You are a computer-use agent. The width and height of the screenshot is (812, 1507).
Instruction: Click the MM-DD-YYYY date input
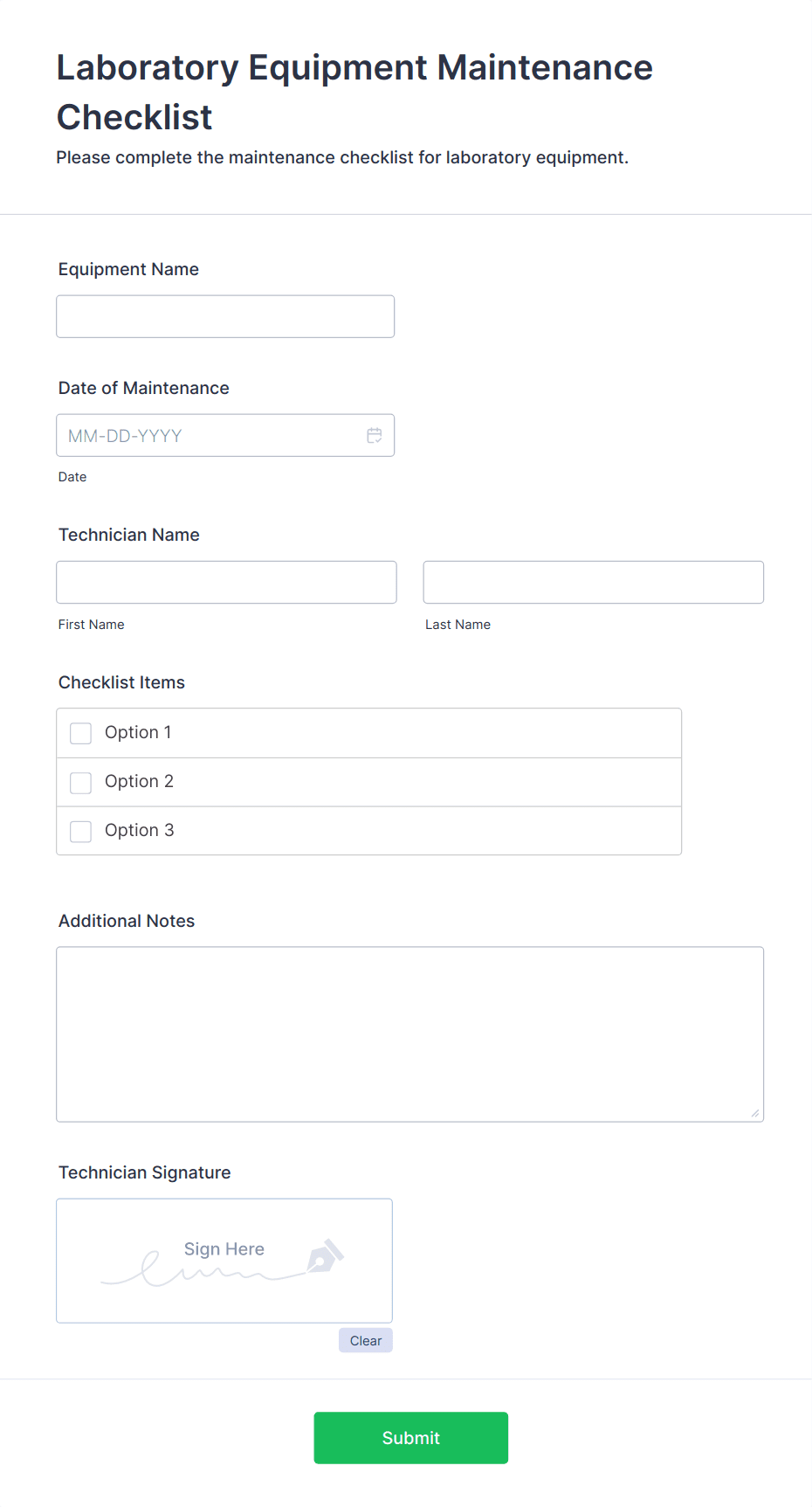pyautogui.click(x=210, y=435)
